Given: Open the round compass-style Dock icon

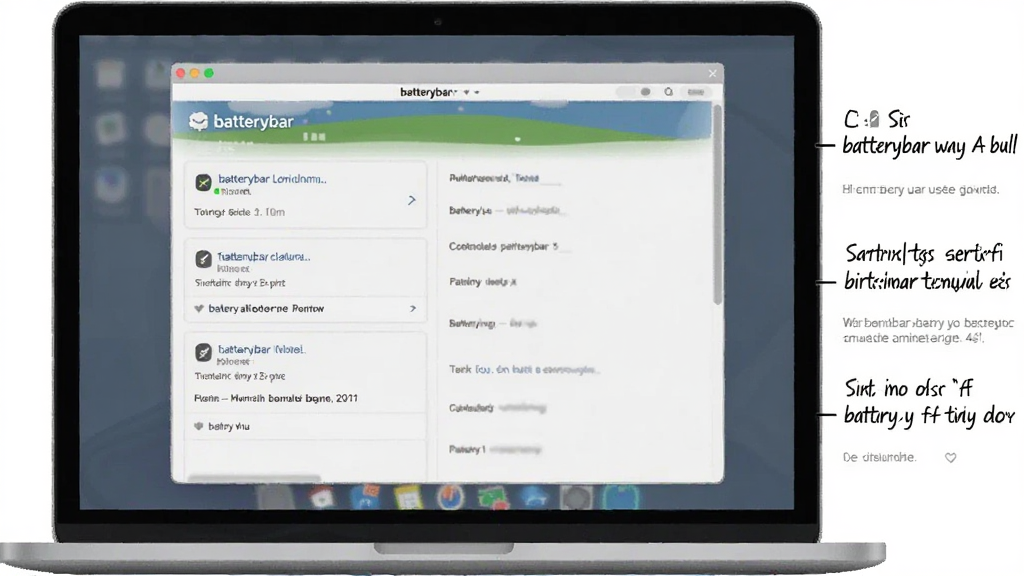Looking at the screenshot, I should [x=450, y=498].
